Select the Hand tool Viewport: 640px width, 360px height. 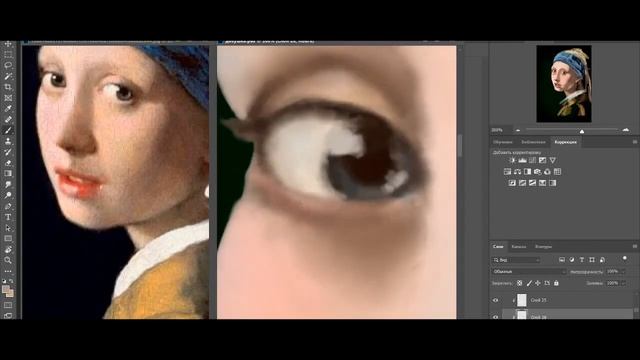pyautogui.click(x=8, y=249)
